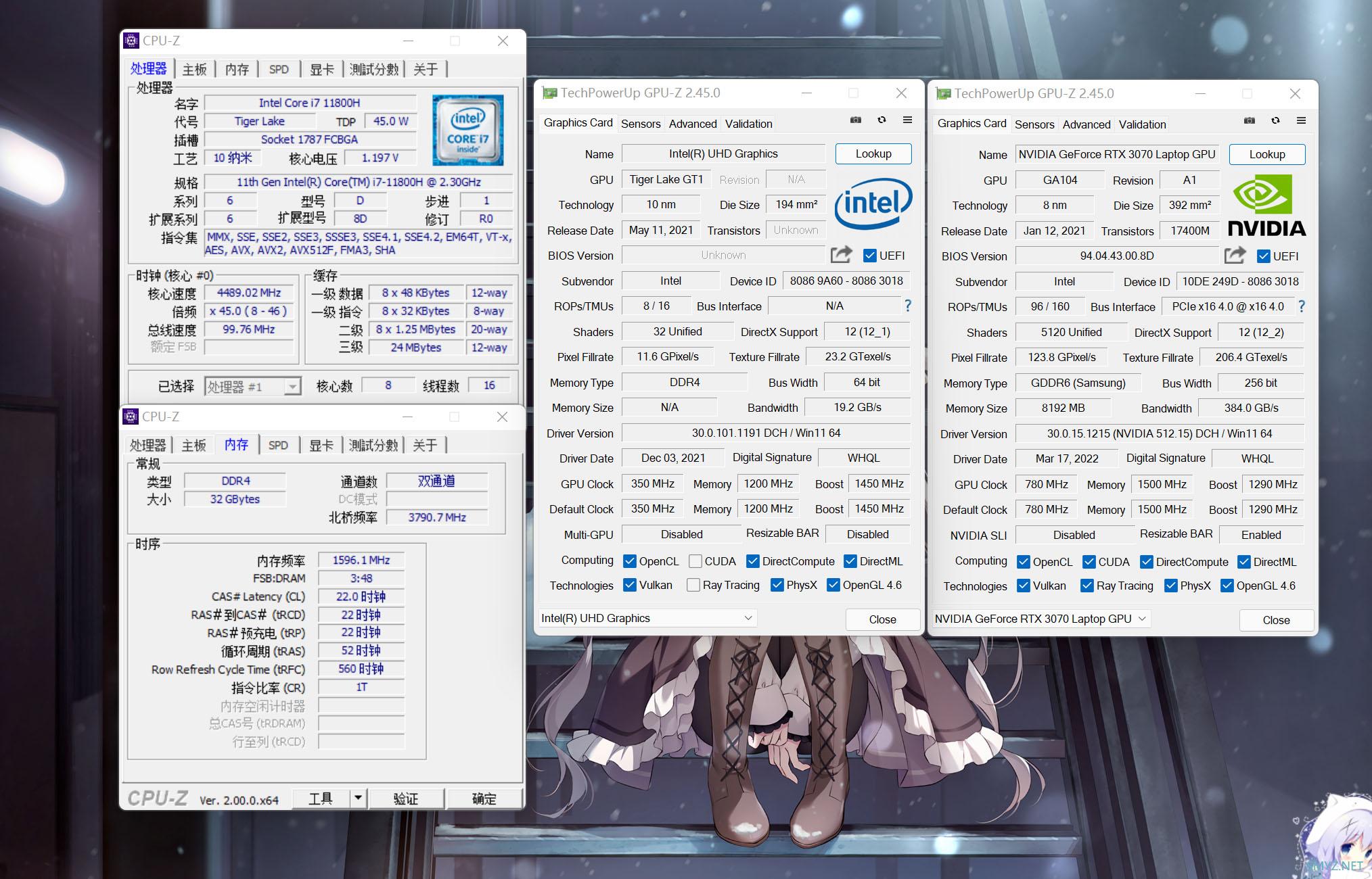1372x879 pixels.
Task: Open Sensors tab in Intel GPU-Z
Action: (x=641, y=124)
